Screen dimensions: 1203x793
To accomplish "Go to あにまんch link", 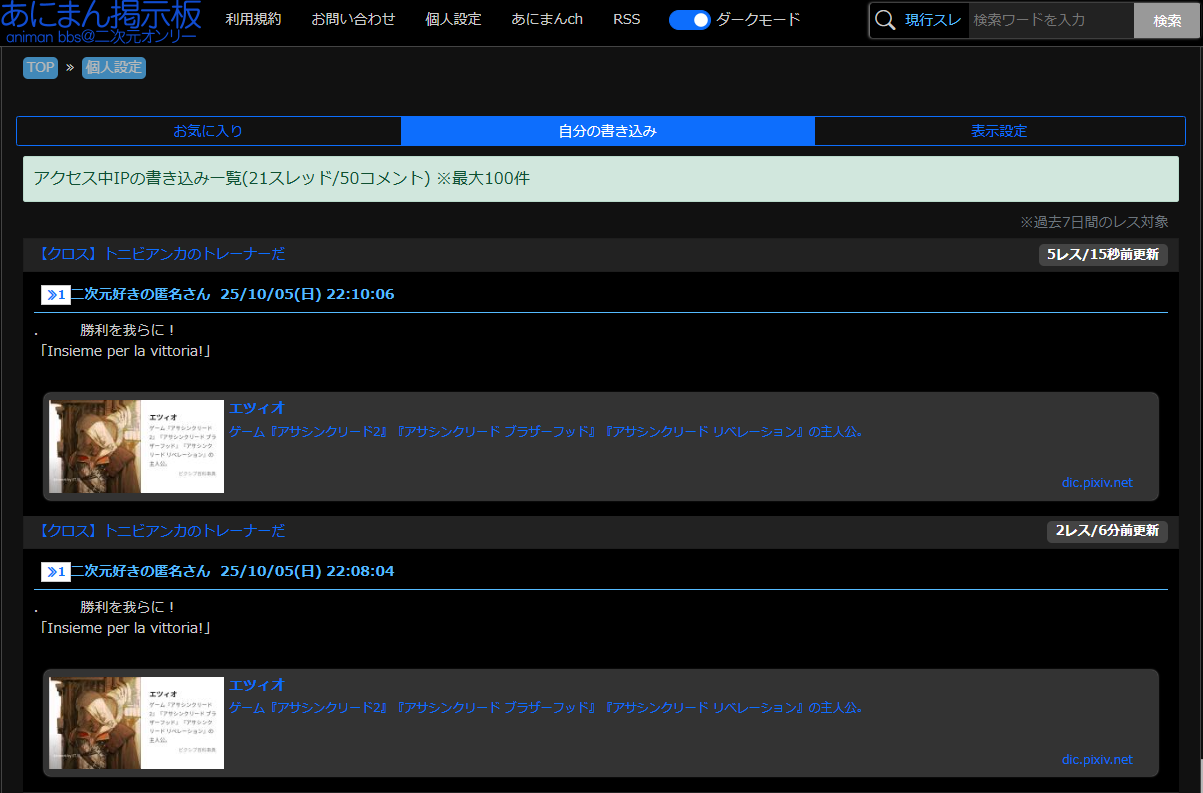I will (547, 20).
